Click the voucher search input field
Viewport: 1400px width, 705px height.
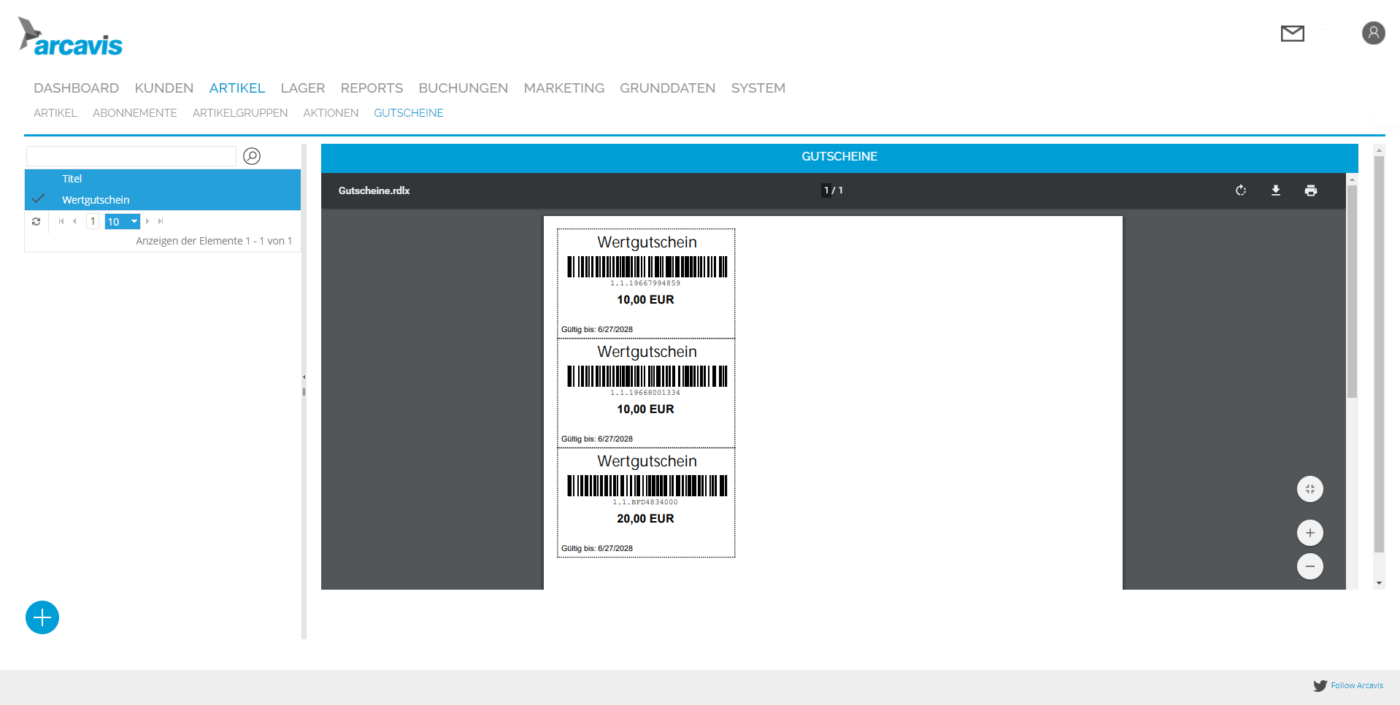tap(131, 156)
